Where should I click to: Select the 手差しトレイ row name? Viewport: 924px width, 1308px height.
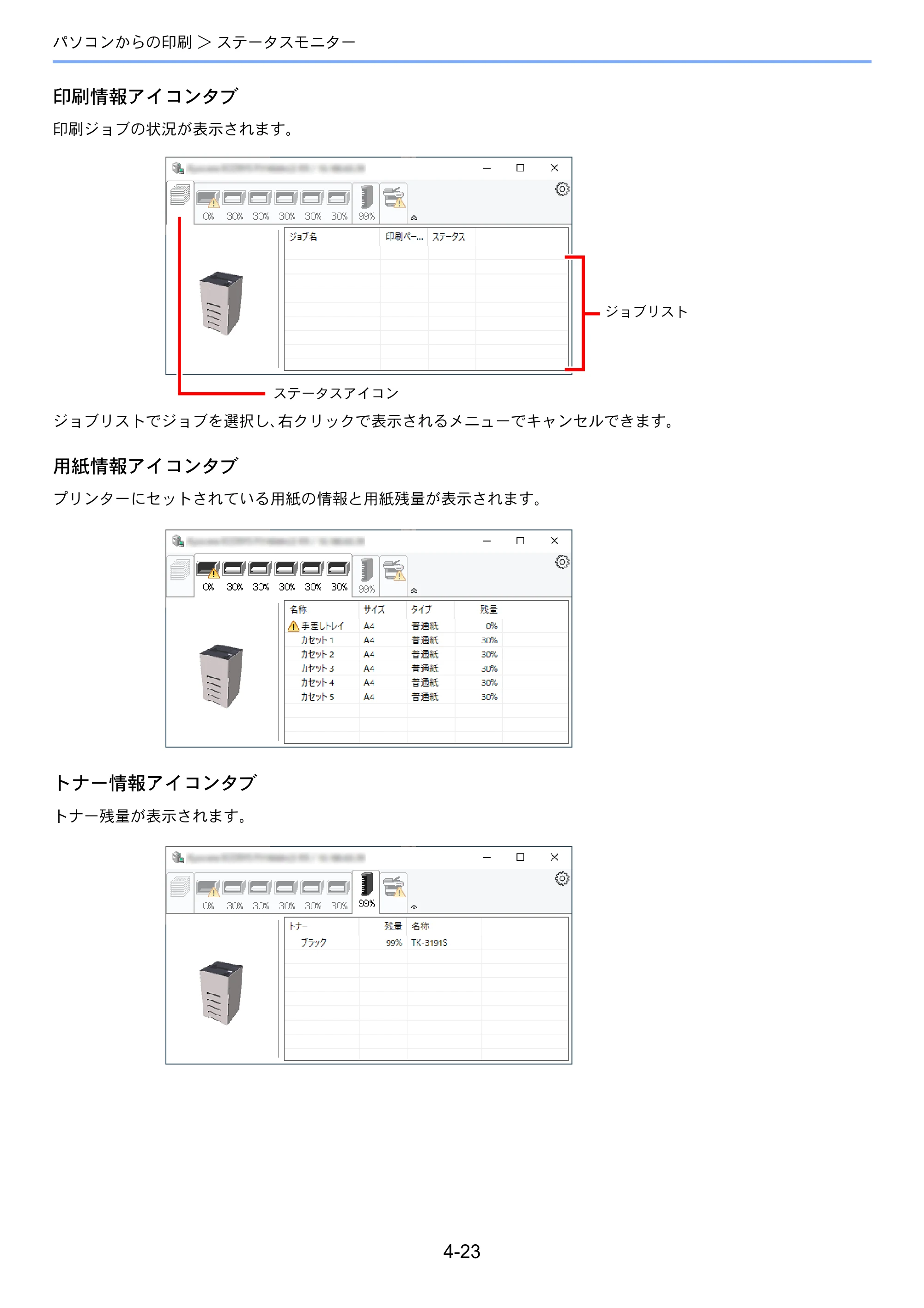pyautogui.click(x=322, y=626)
